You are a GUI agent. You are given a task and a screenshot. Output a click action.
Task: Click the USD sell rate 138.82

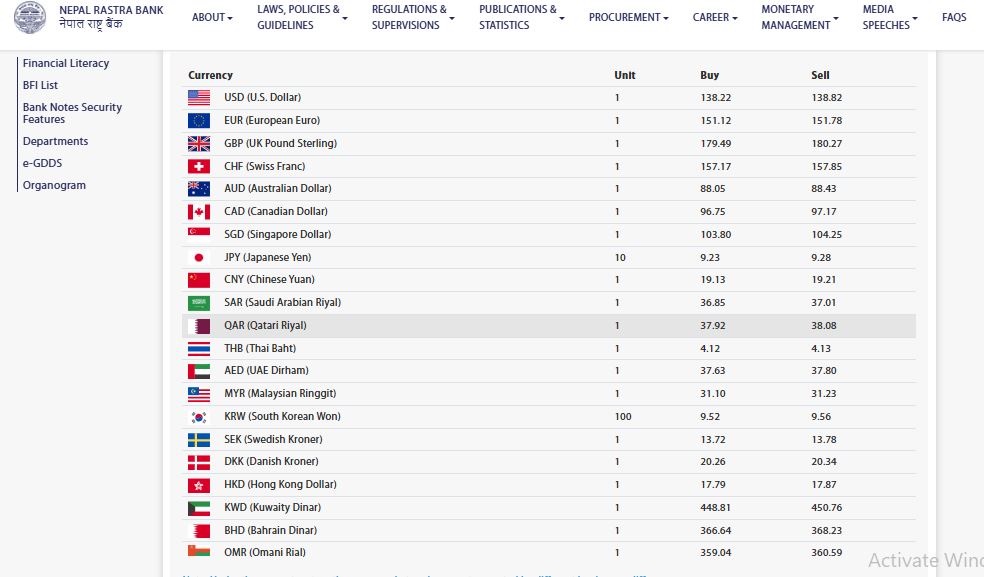826,98
